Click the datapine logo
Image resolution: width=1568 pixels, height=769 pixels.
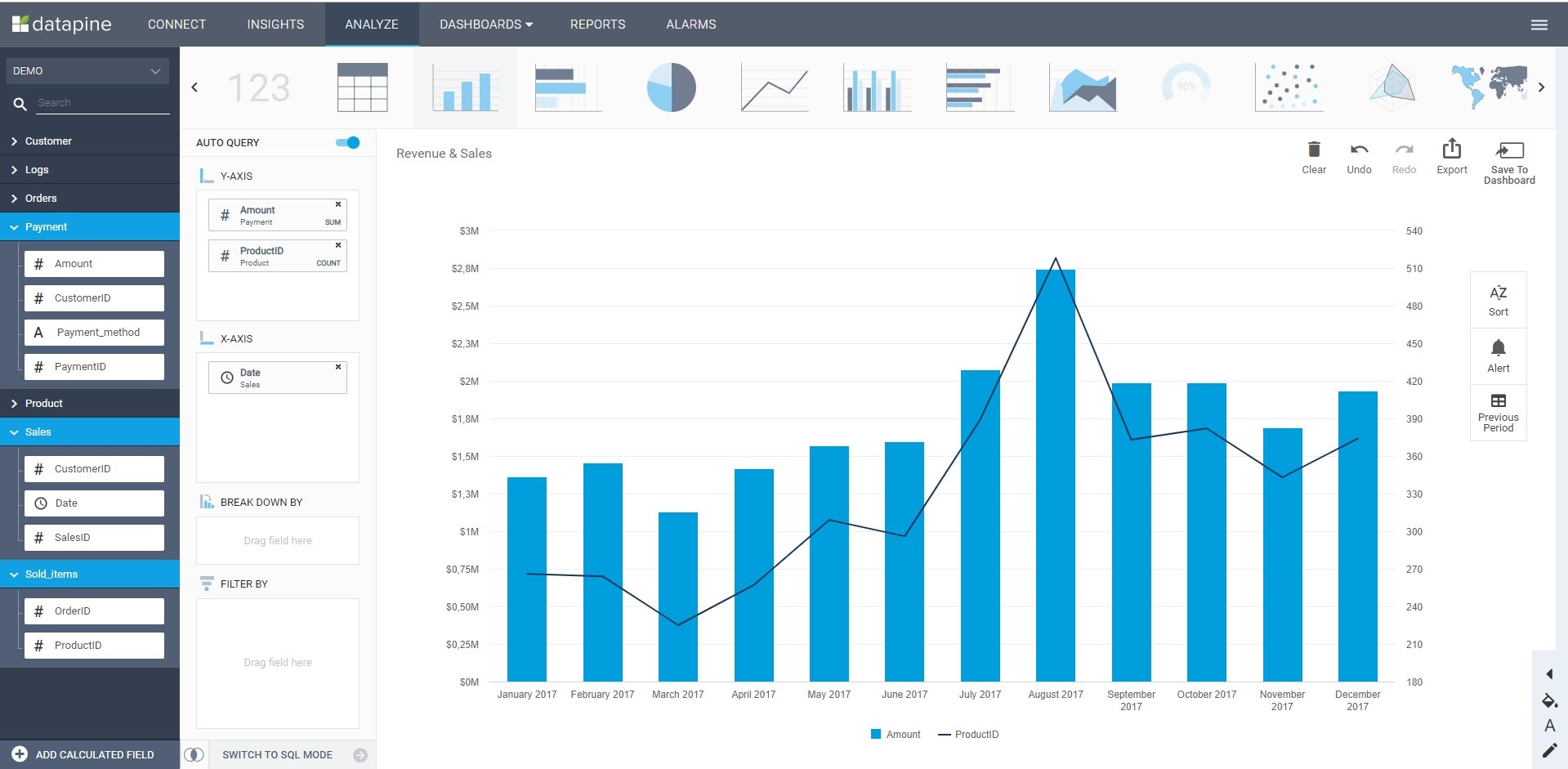point(62,25)
